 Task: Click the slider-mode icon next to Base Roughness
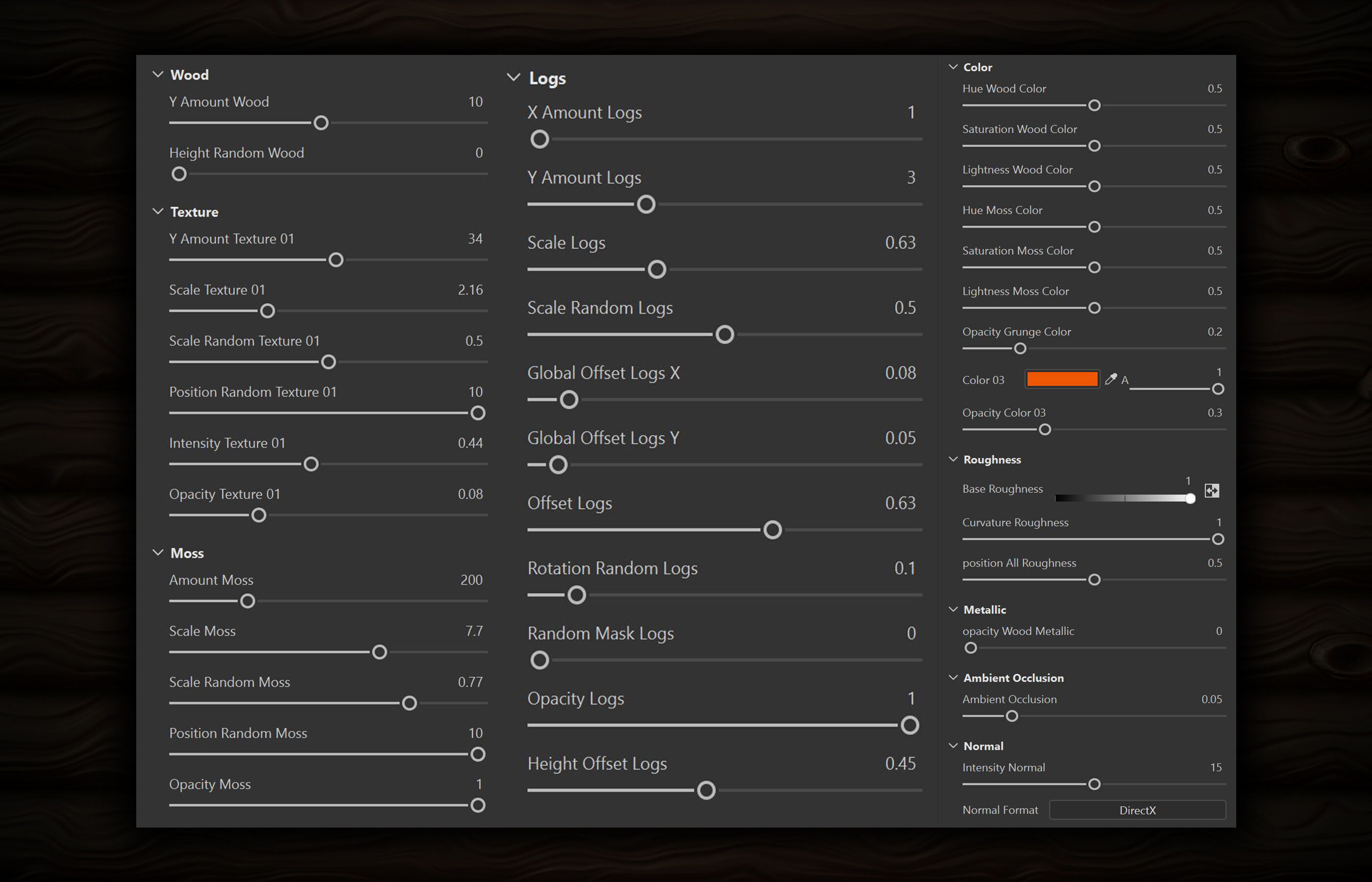[1212, 490]
